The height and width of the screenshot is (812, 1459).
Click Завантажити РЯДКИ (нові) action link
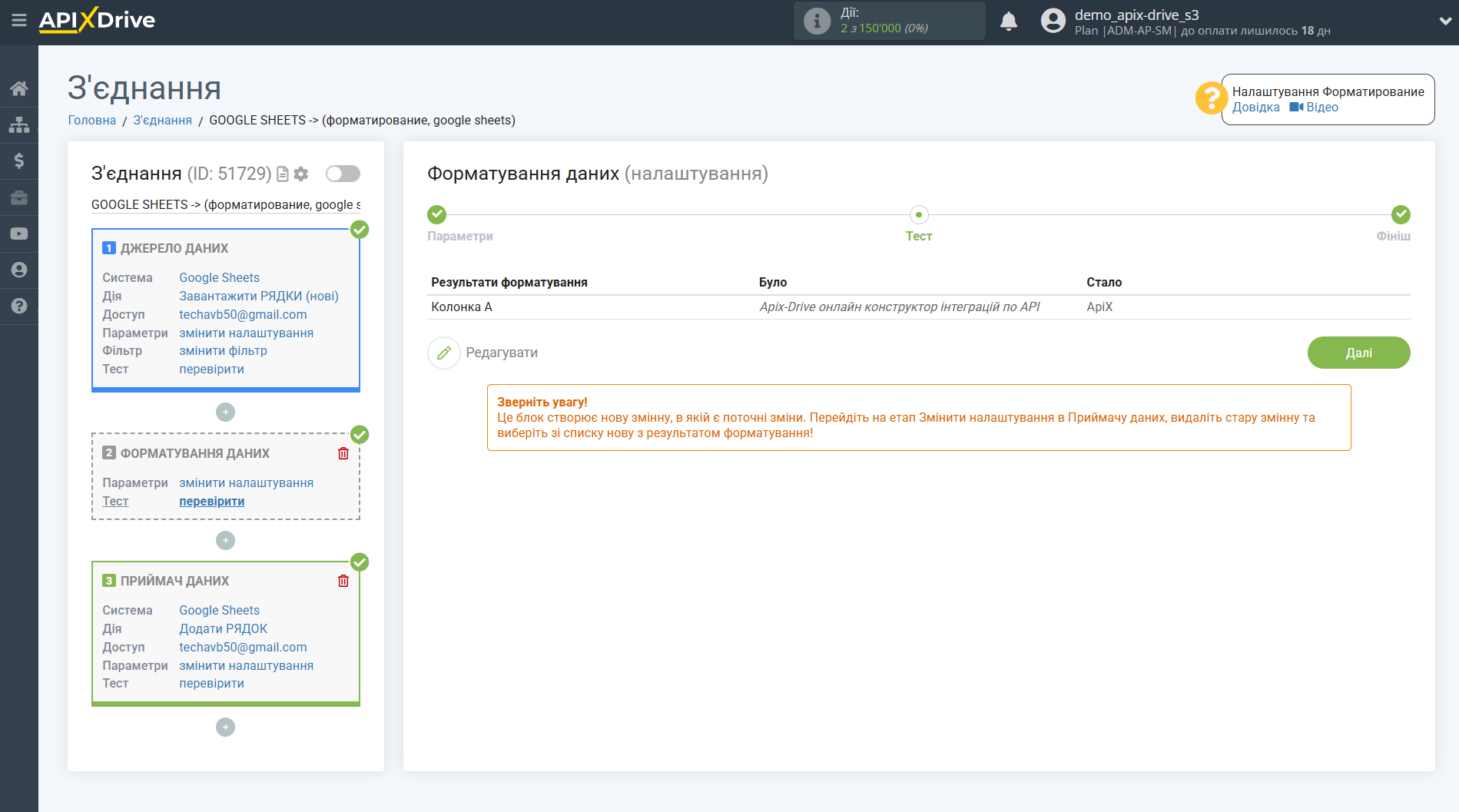[259, 296]
